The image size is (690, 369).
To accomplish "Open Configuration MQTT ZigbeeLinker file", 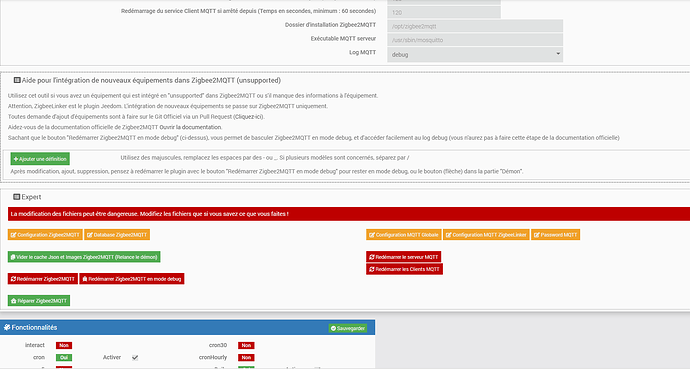I will coord(486,235).
